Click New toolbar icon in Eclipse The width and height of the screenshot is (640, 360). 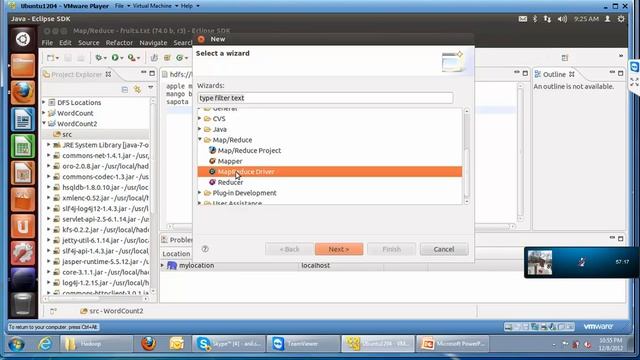point(51,58)
